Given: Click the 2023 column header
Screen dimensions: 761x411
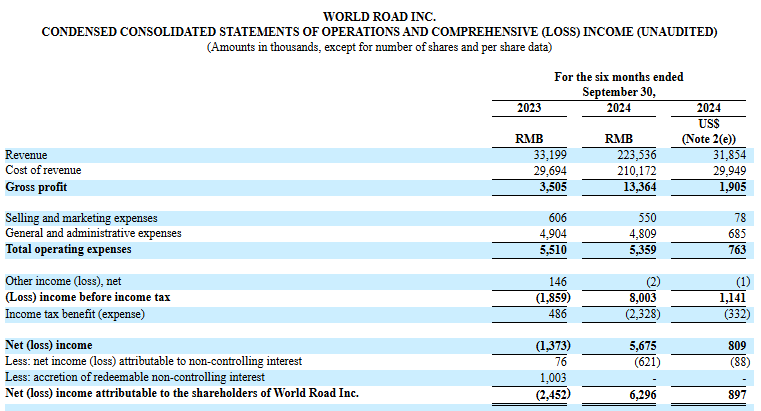Looking at the screenshot, I should 529,108.
